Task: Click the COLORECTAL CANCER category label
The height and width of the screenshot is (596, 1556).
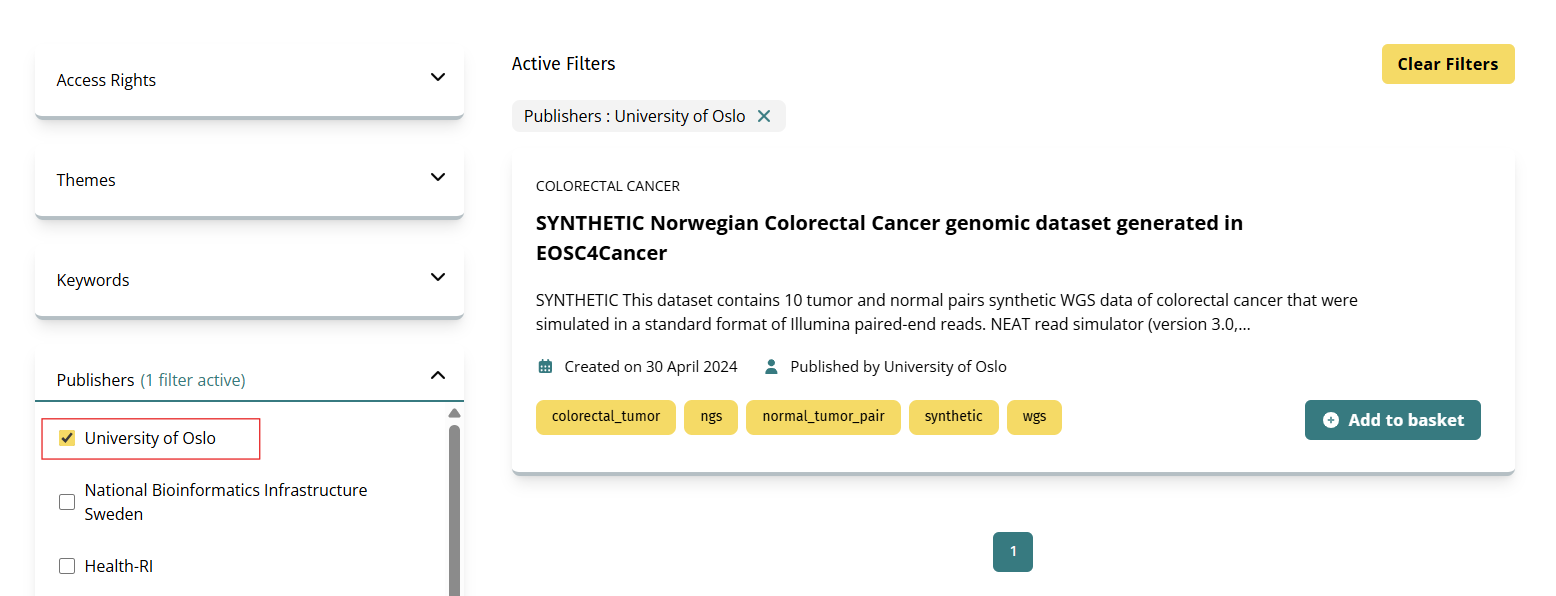Action: pyautogui.click(x=608, y=186)
